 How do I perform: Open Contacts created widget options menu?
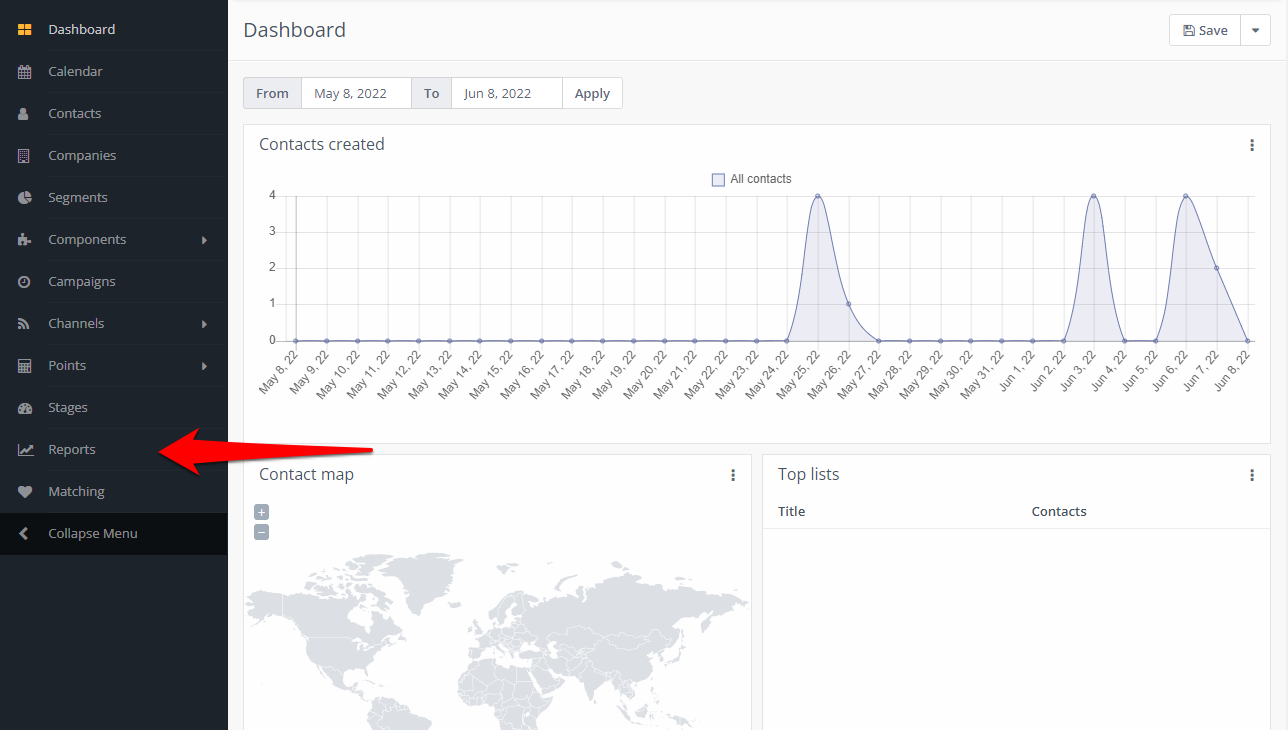coord(1251,145)
